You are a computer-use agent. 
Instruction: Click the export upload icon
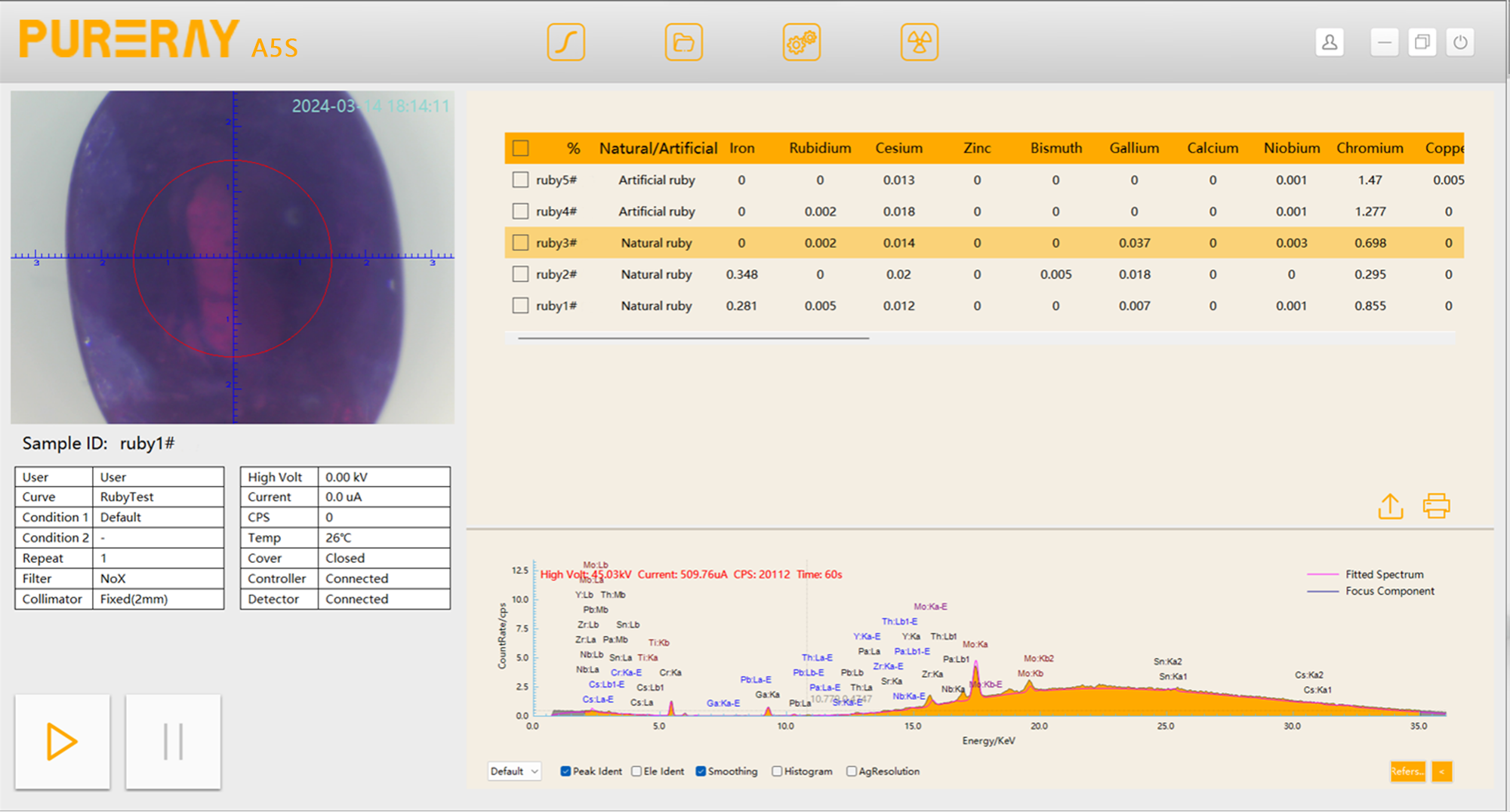(x=1390, y=506)
